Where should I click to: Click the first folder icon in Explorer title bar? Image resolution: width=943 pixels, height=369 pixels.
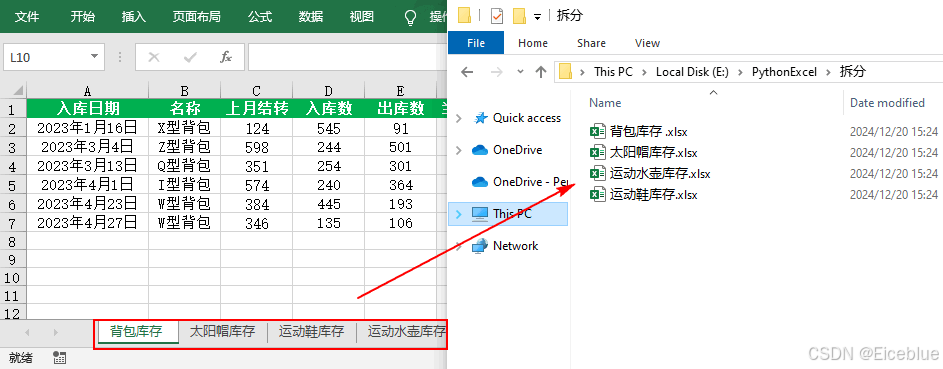click(x=464, y=16)
